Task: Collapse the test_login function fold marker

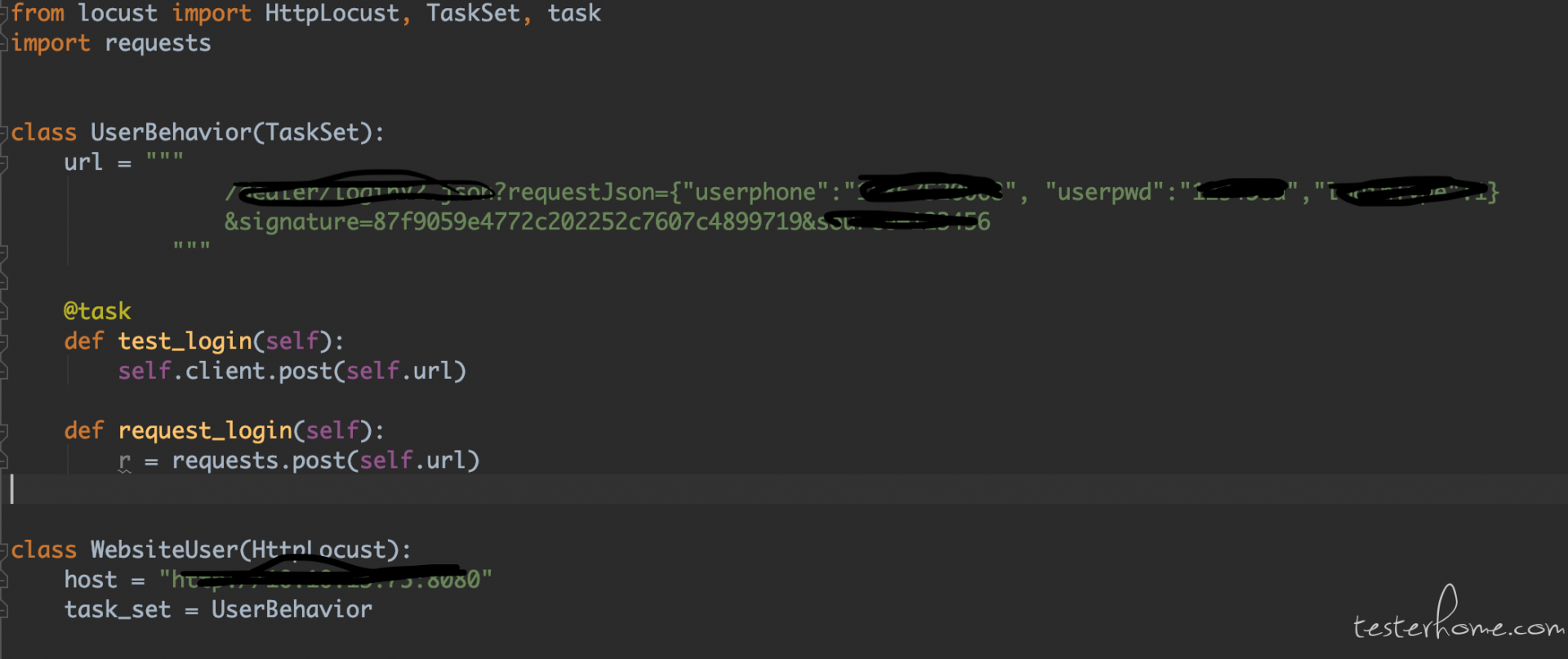Action: (4, 341)
